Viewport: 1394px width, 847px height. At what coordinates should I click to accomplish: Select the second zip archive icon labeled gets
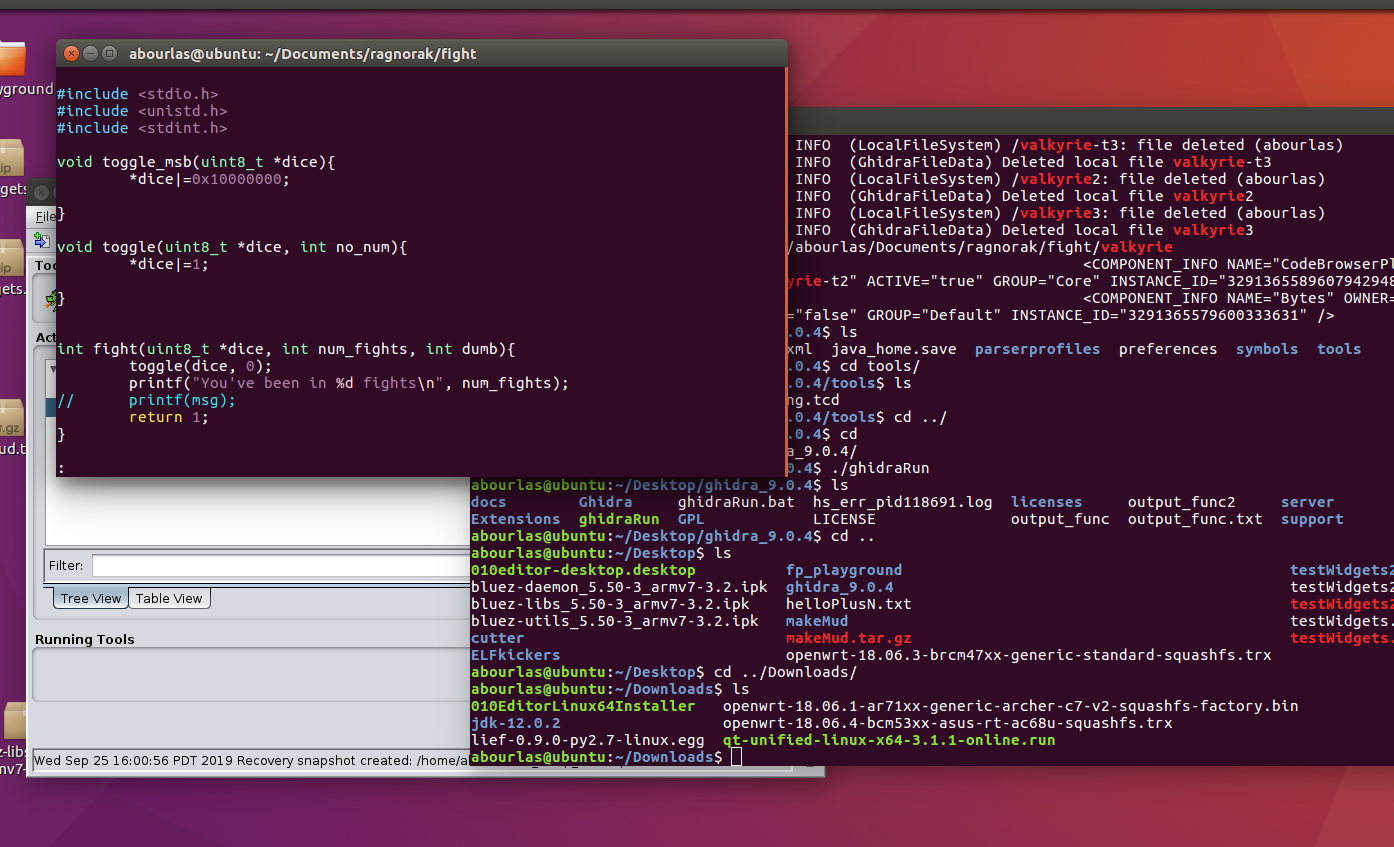[12, 250]
